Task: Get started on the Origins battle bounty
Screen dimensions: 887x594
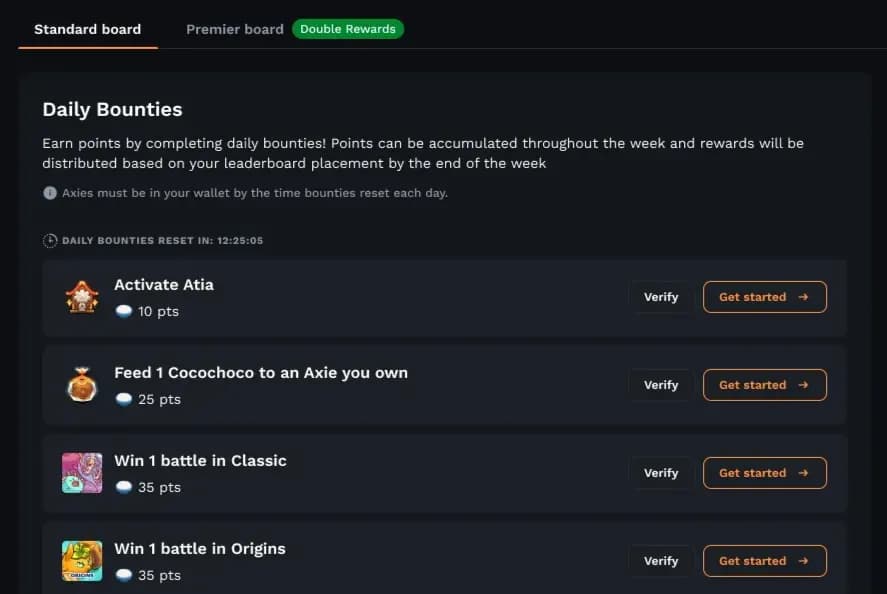Action: click(764, 561)
